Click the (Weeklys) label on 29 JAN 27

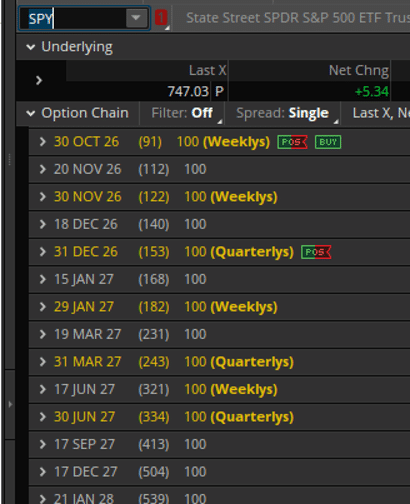[x=244, y=307]
